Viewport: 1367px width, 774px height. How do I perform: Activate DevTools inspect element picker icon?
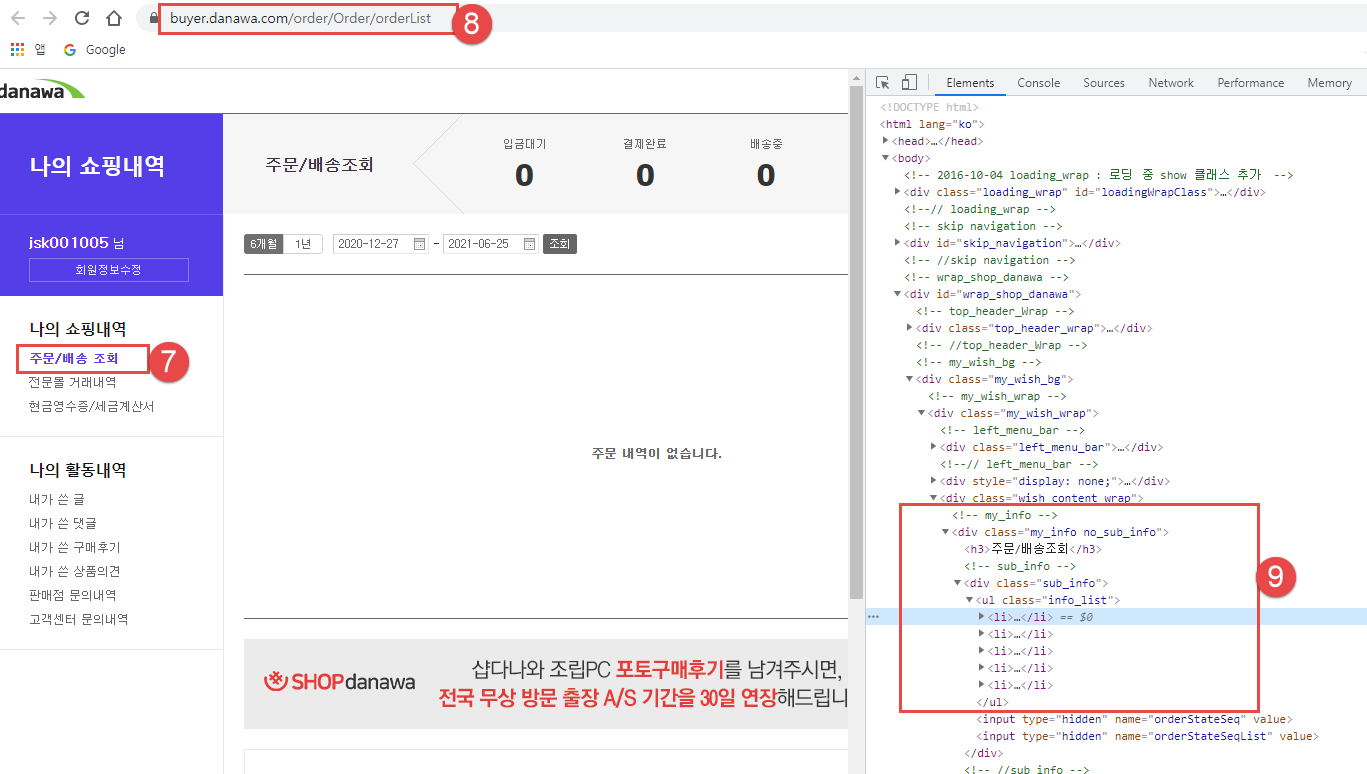click(x=883, y=83)
